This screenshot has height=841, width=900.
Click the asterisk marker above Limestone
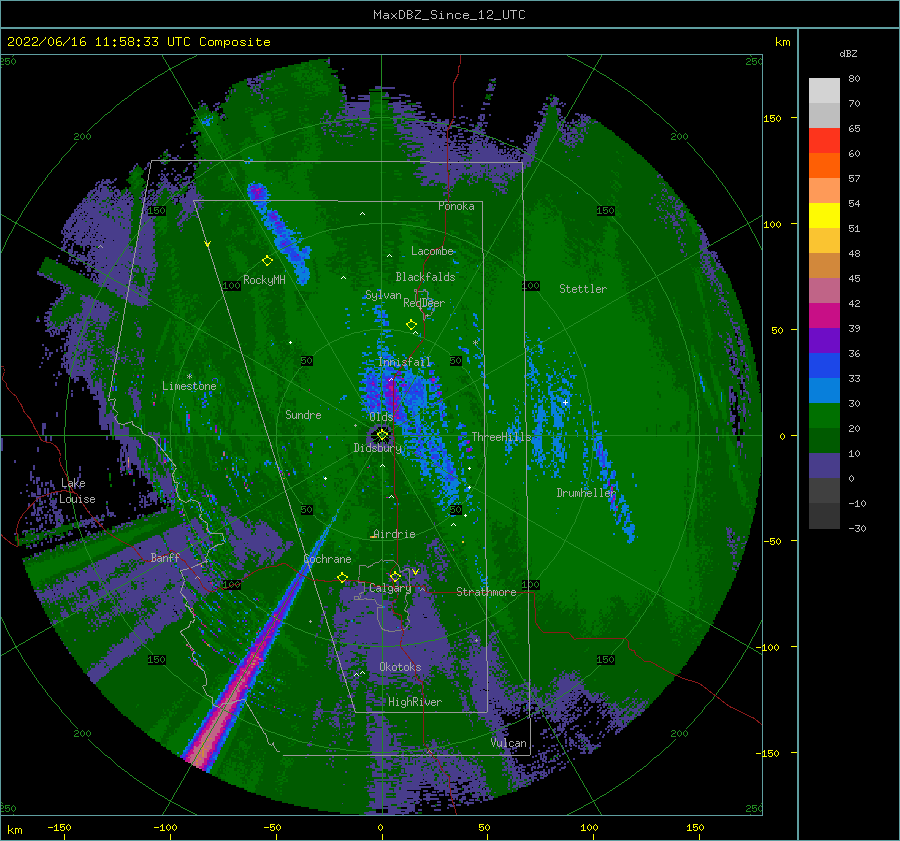point(189,377)
